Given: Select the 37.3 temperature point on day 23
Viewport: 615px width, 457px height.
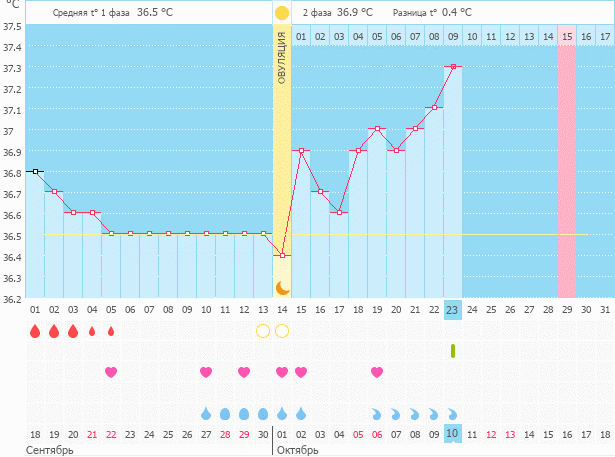Looking at the screenshot, I should pos(453,66).
